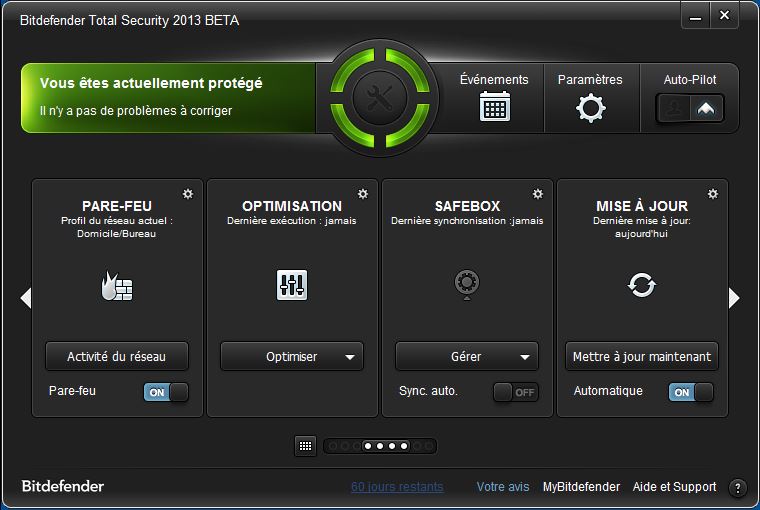Click the Bitdefender logo text
The height and width of the screenshot is (510, 760).
63,486
